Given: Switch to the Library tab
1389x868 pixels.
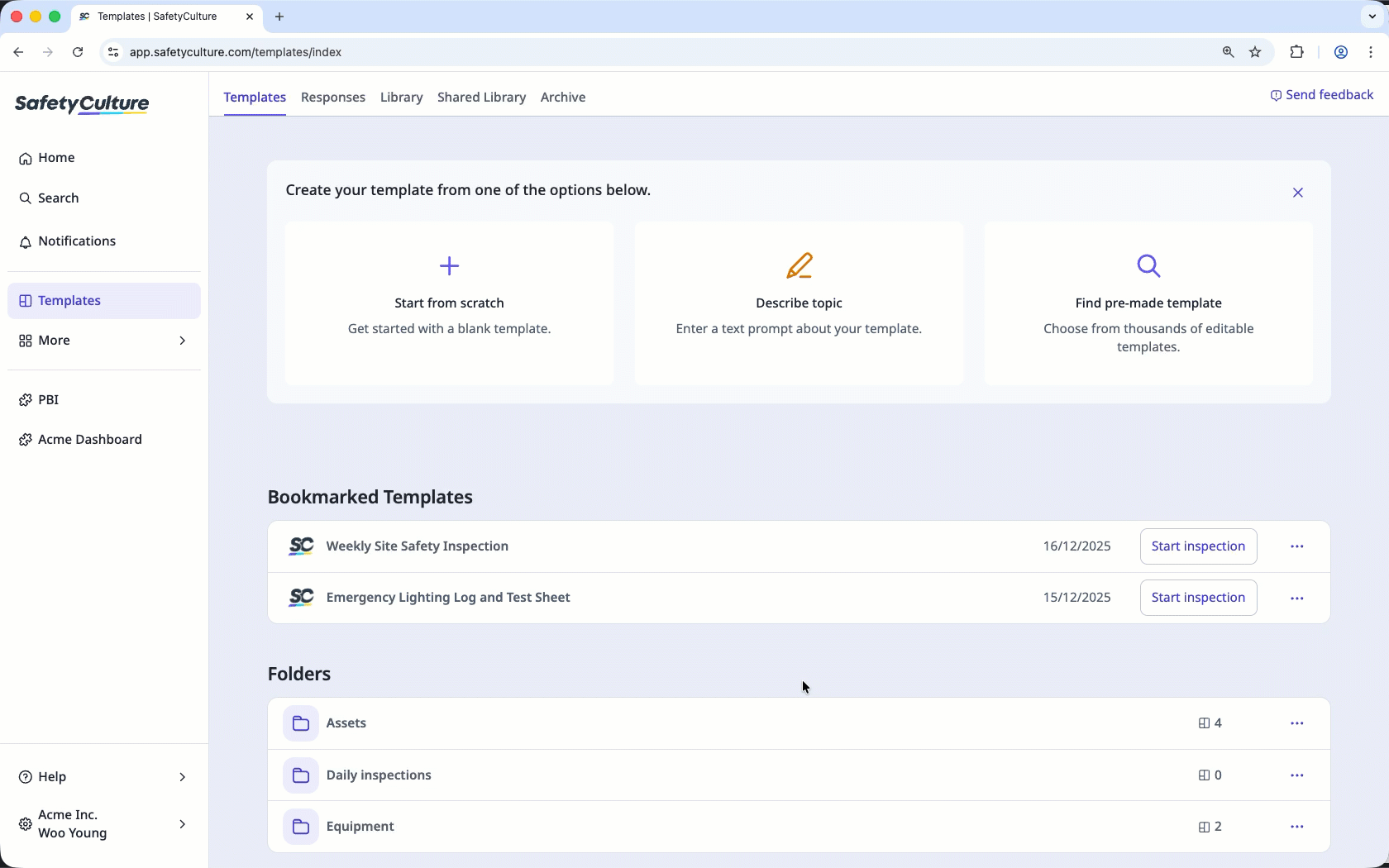Looking at the screenshot, I should point(402,98).
